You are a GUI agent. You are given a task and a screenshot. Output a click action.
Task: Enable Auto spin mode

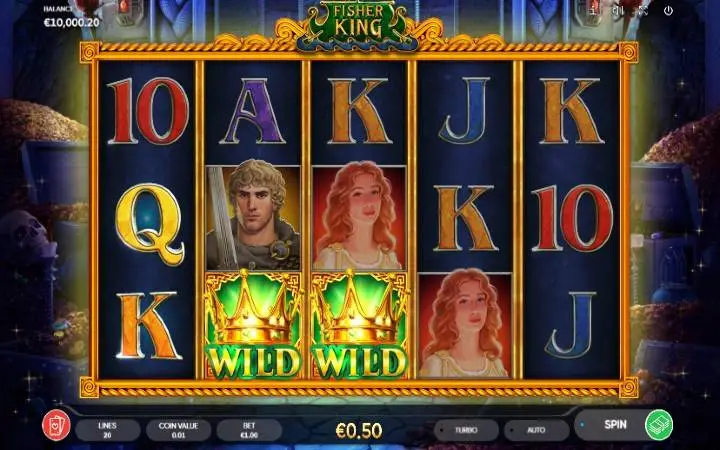pos(536,430)
